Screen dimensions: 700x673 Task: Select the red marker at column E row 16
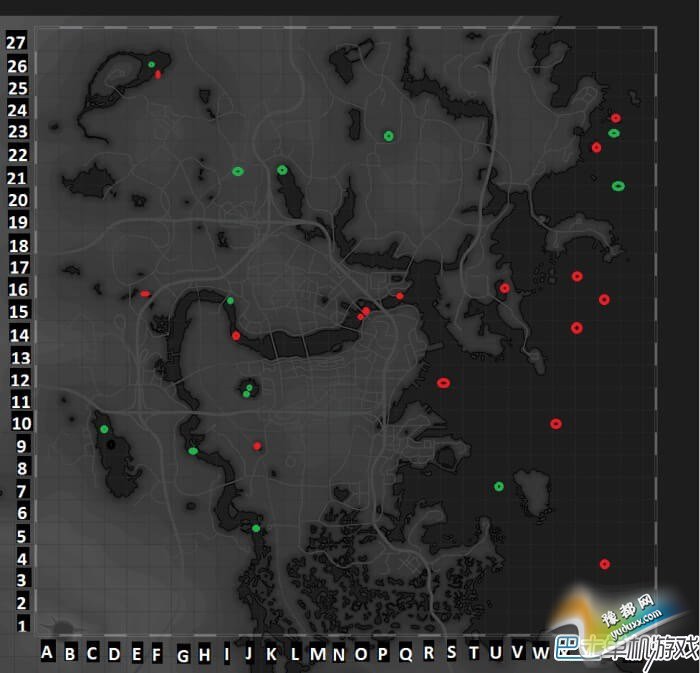click(145, 294)
